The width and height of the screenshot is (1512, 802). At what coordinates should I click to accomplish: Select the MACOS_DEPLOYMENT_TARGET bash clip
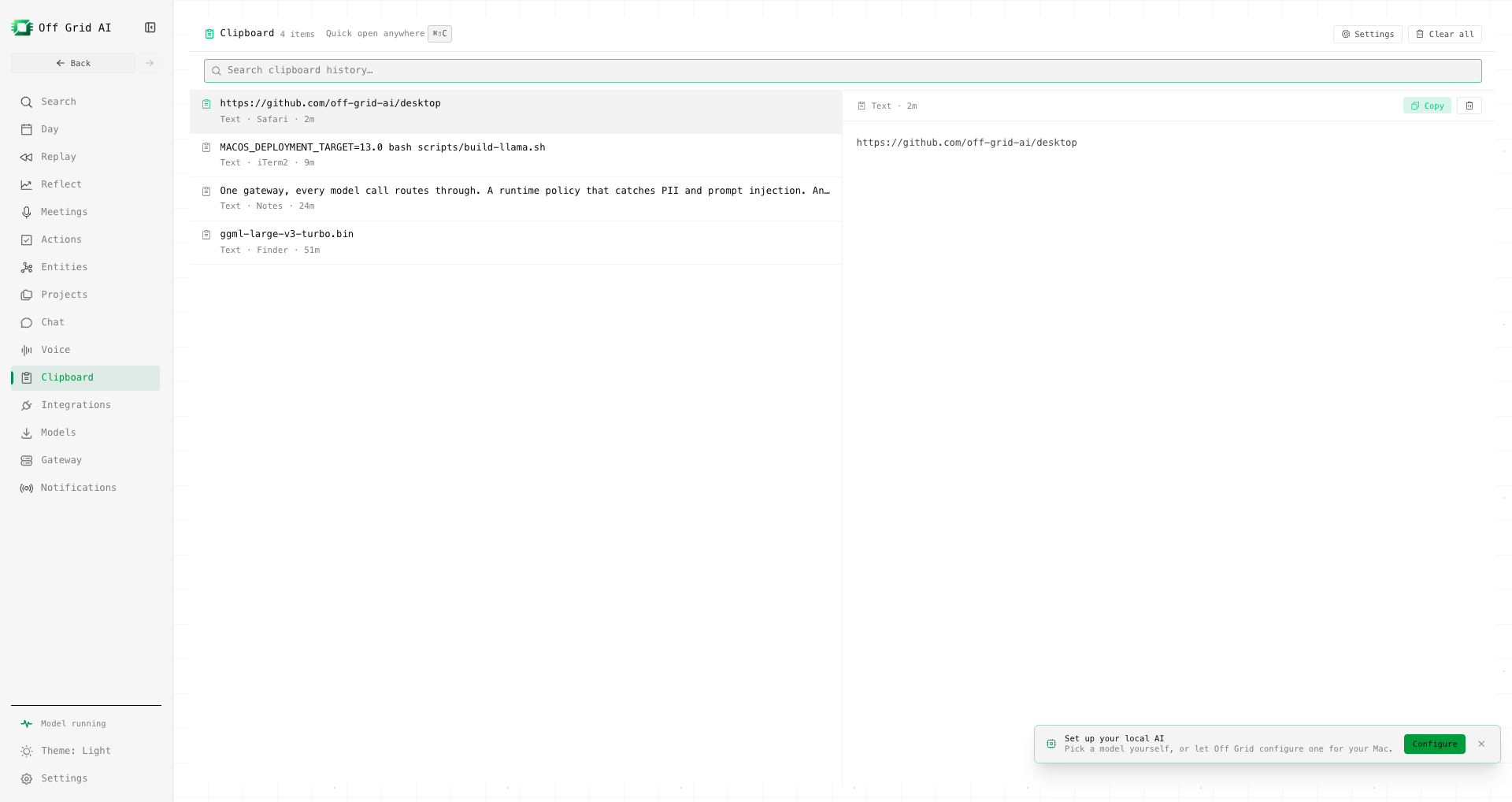[516, 155]
